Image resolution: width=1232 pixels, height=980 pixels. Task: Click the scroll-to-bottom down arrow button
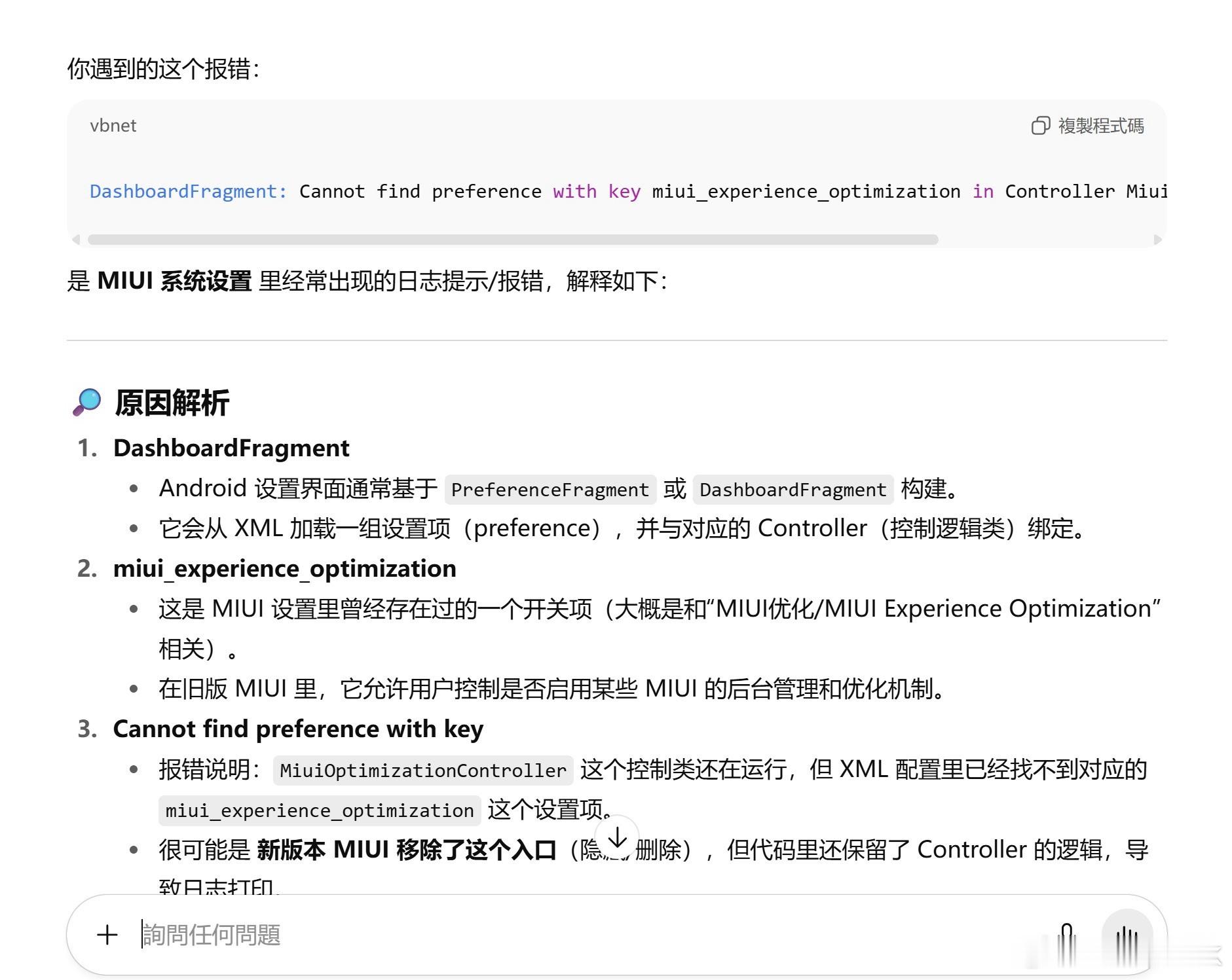(x=617, y=837)
